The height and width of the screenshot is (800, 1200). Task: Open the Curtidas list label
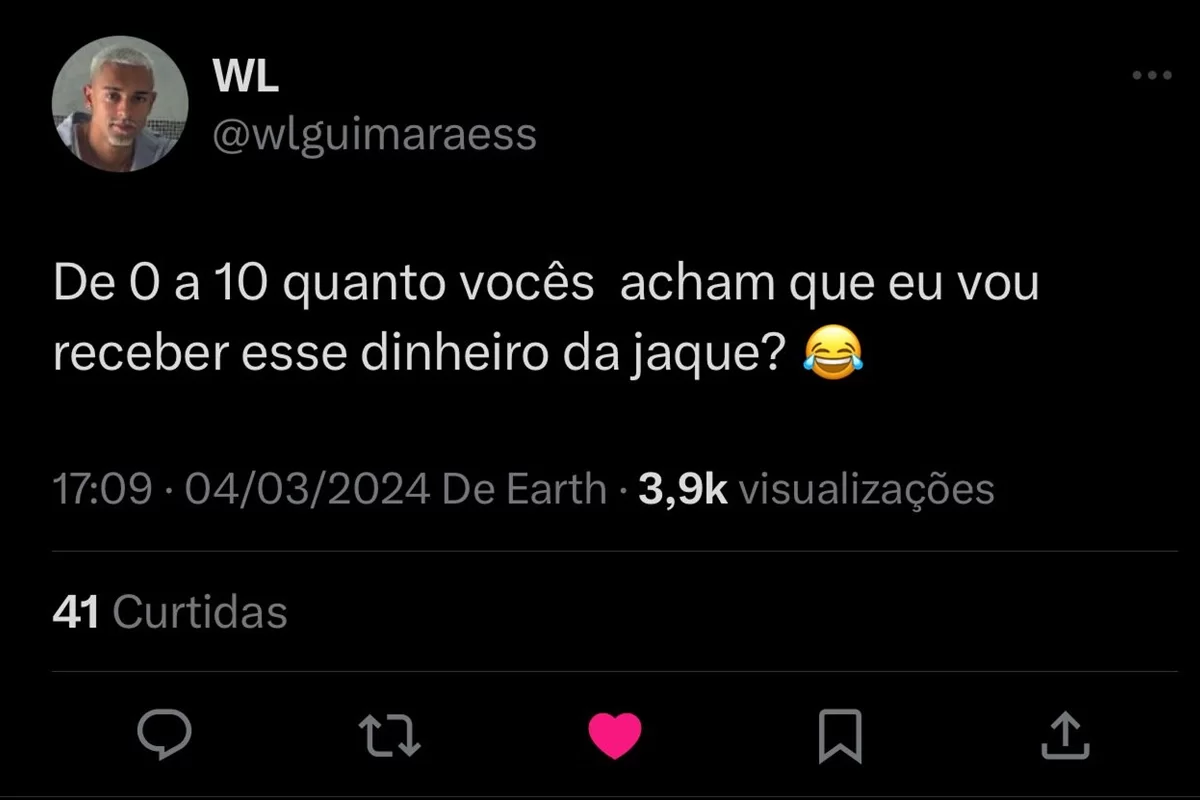pos(200,612)
